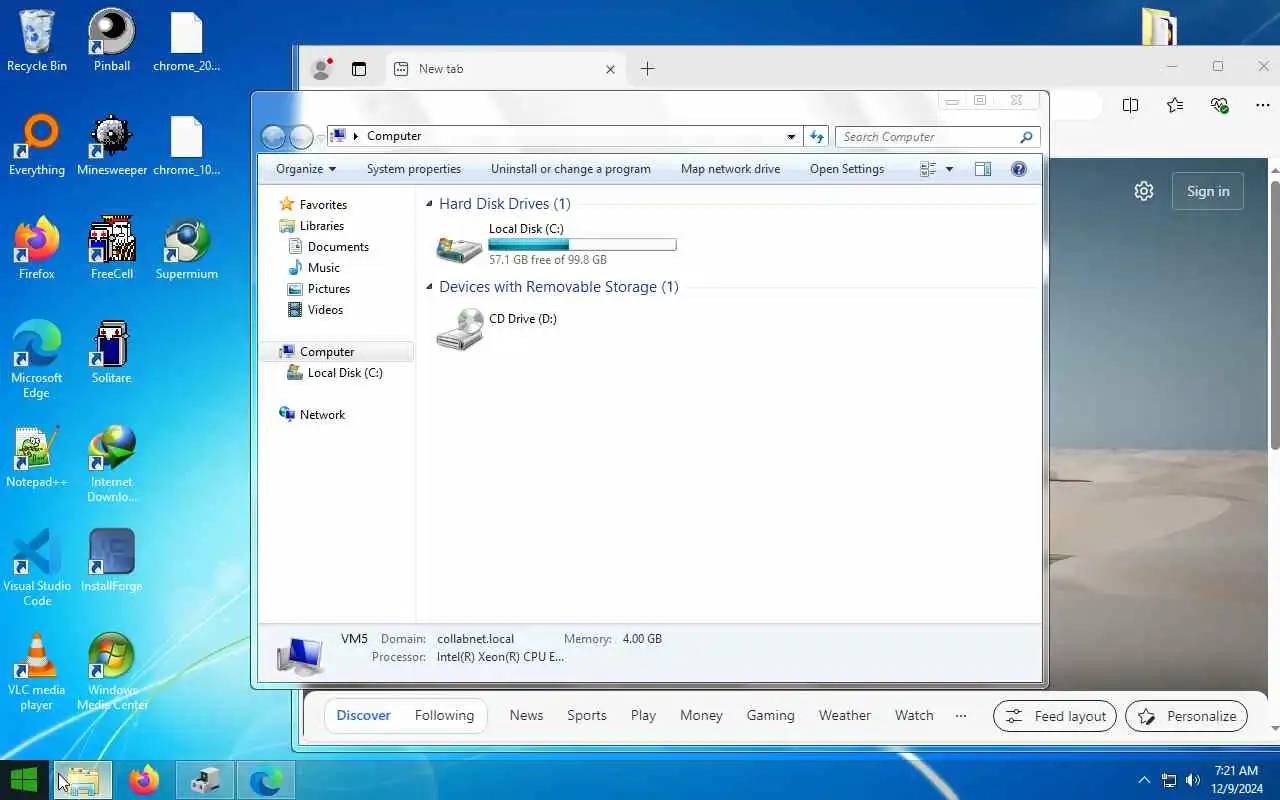Click the Sign in button in Edge
The width and height of the screenshot is (1280, 800).
(1208, 191)
